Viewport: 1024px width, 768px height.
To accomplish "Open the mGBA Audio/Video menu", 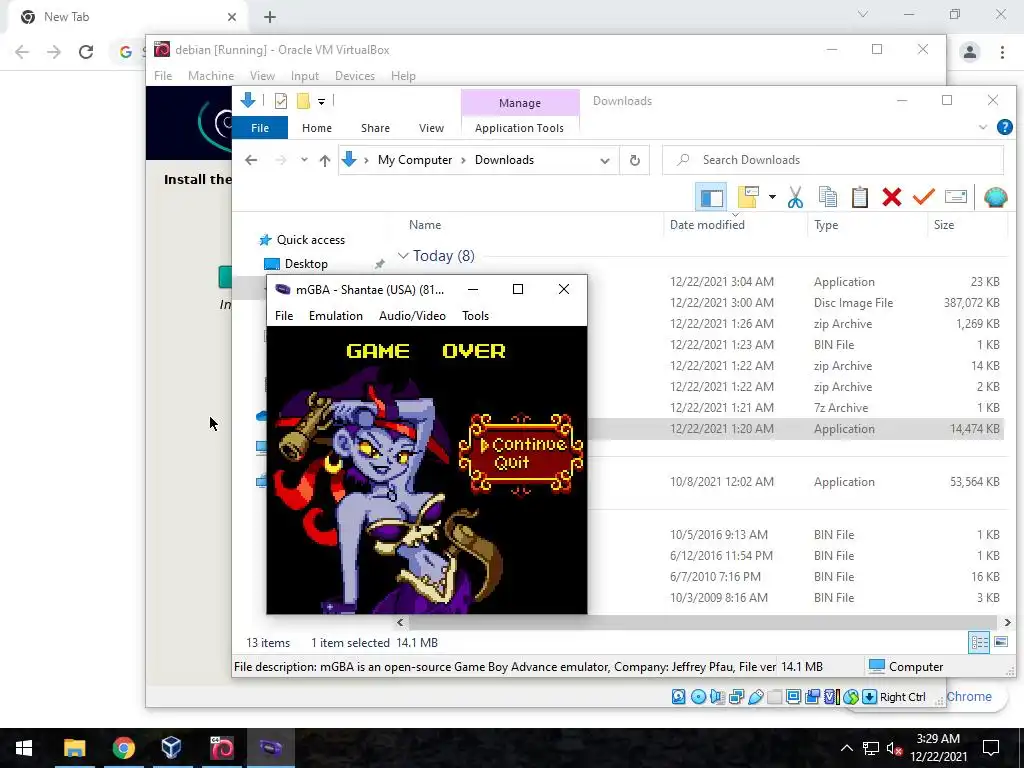I will (x=412, y=316).
